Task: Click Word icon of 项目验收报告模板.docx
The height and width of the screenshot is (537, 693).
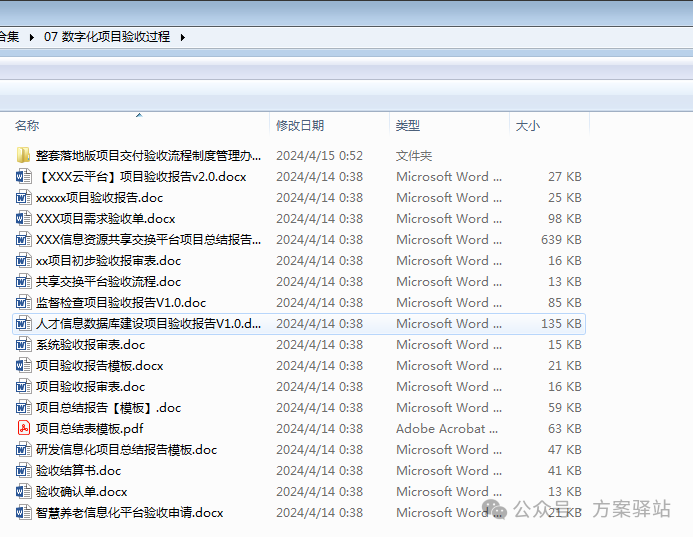Action: pyautogui.click(x=23, y=366)
